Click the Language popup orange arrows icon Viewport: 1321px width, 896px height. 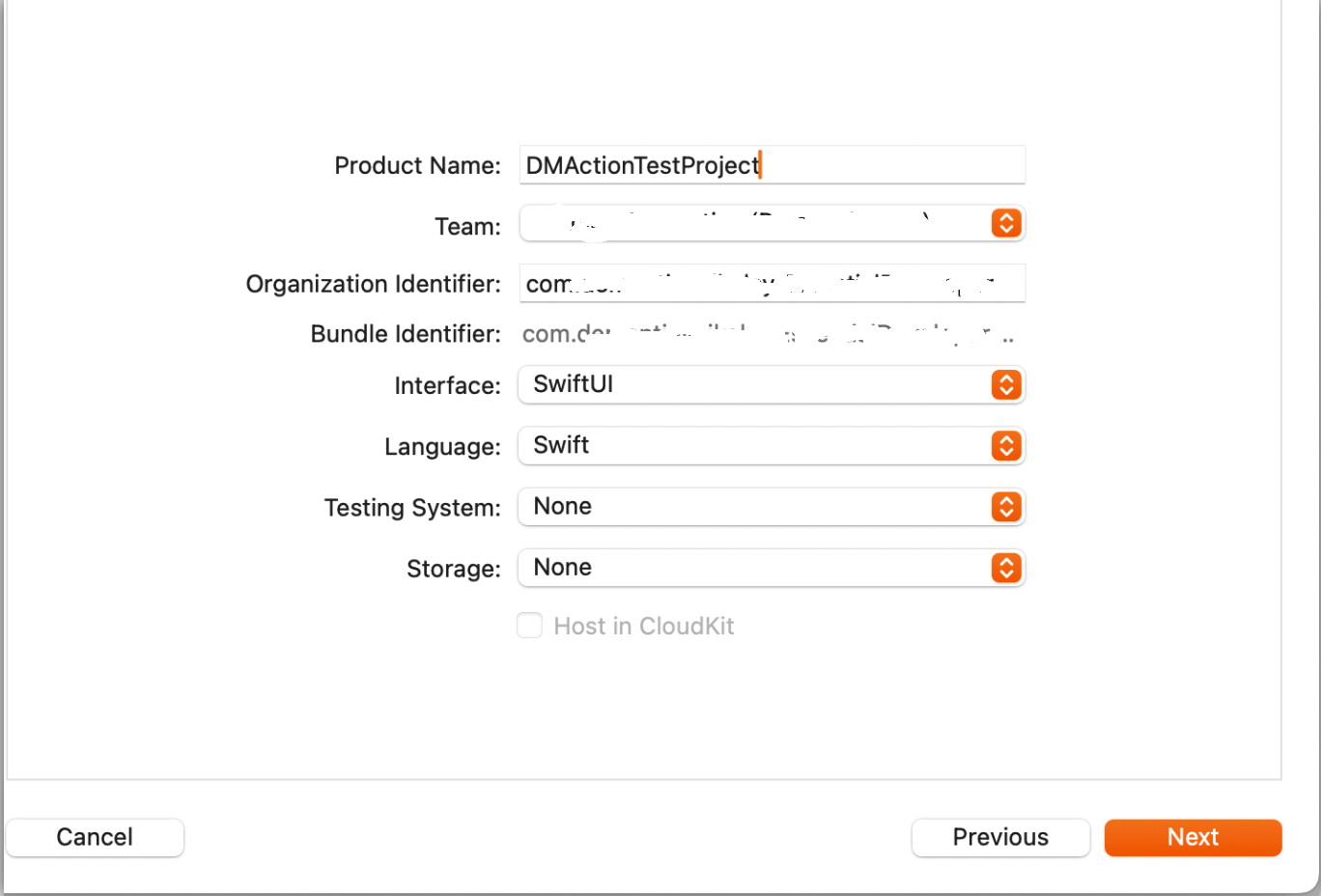click(1006, 445)
